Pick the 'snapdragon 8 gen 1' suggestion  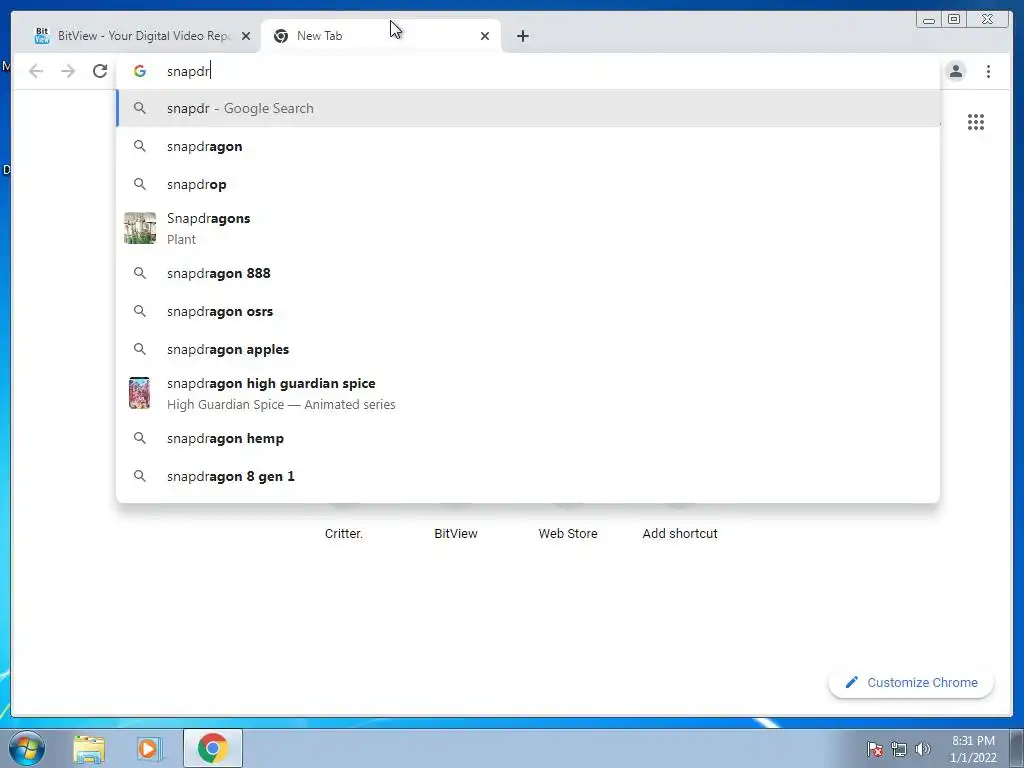[528, 476]
